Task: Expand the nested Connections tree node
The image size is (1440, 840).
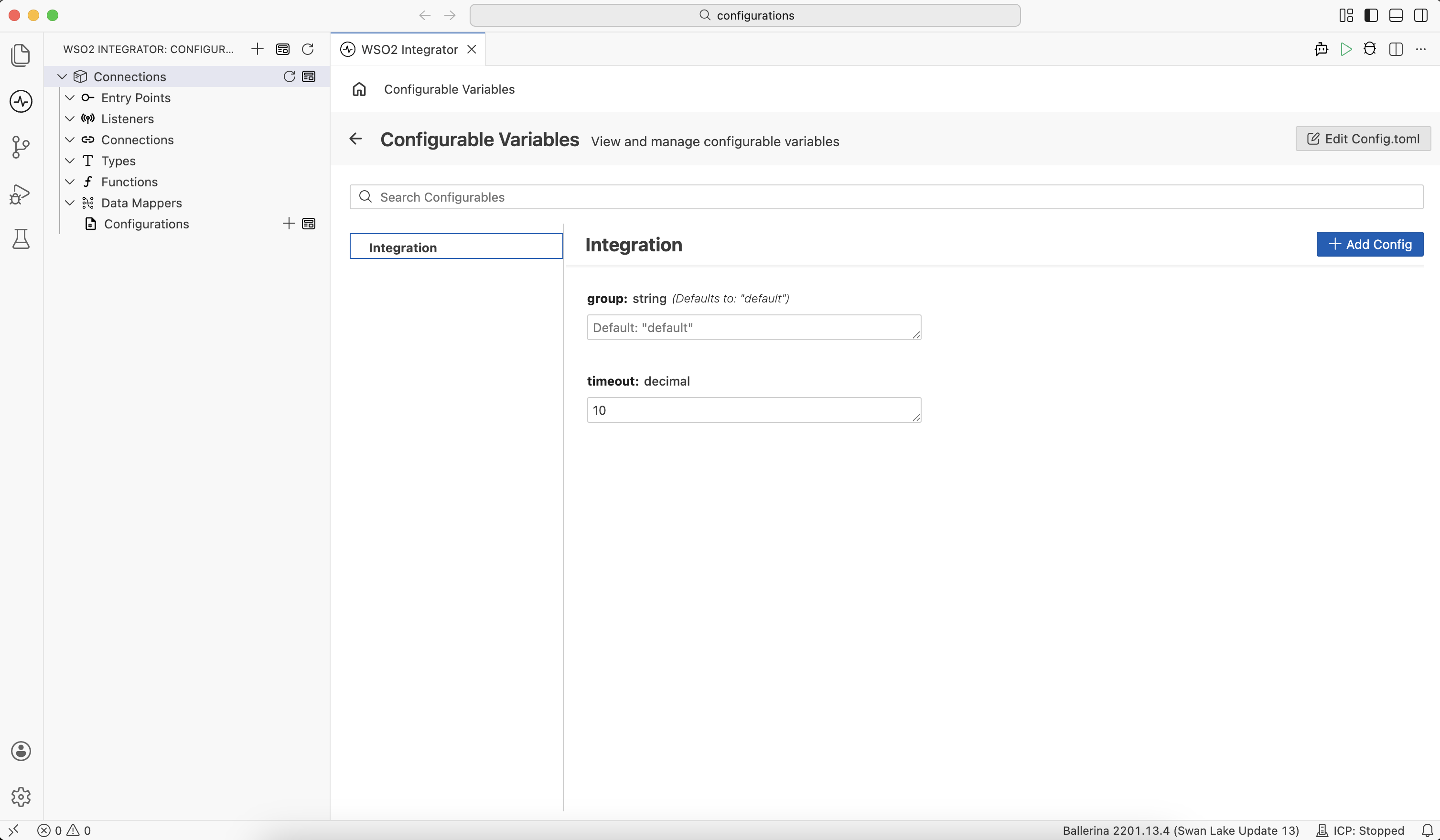Action: [x=70, y=140]
